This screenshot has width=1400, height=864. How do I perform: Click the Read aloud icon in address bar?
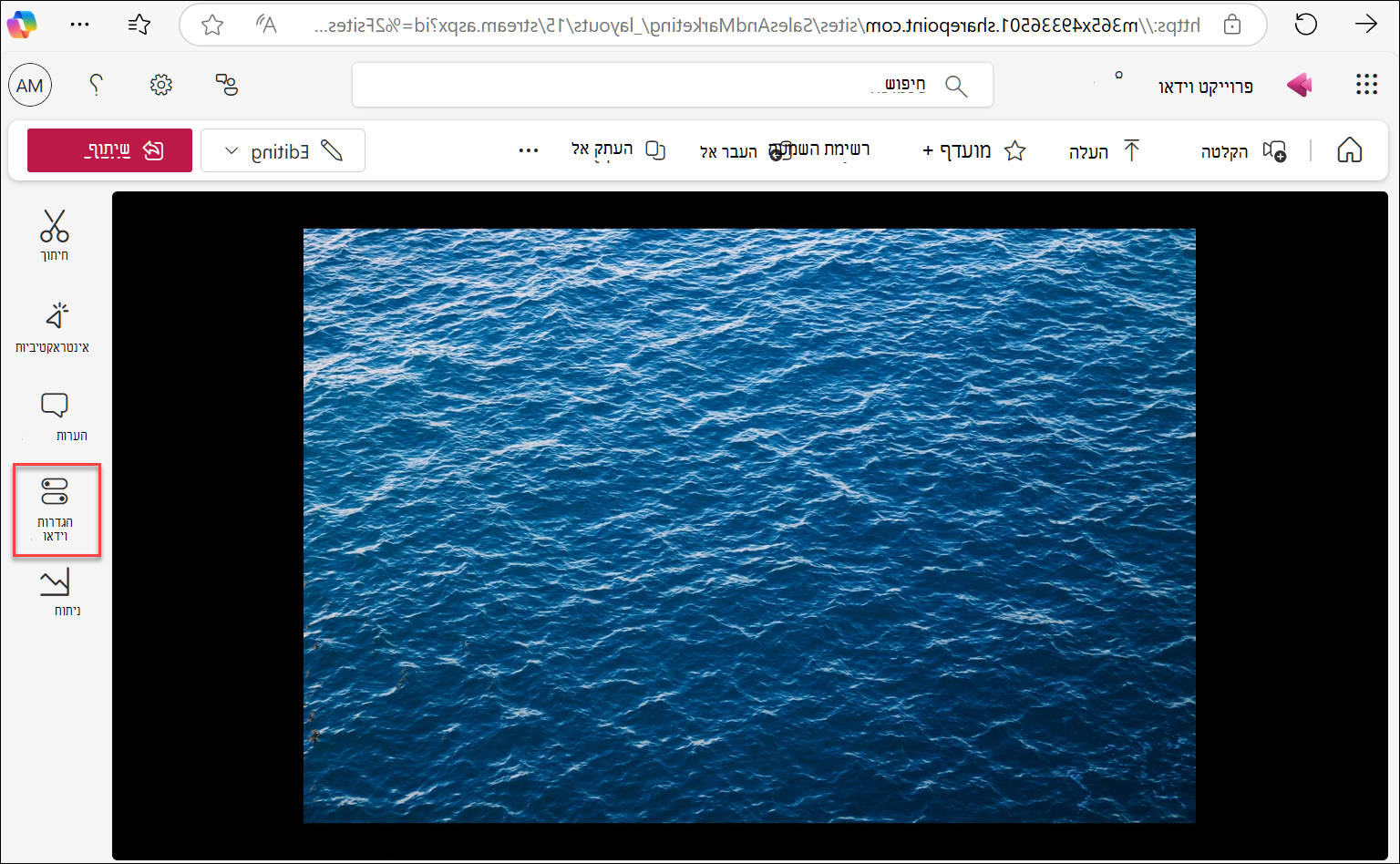point(266,25)
